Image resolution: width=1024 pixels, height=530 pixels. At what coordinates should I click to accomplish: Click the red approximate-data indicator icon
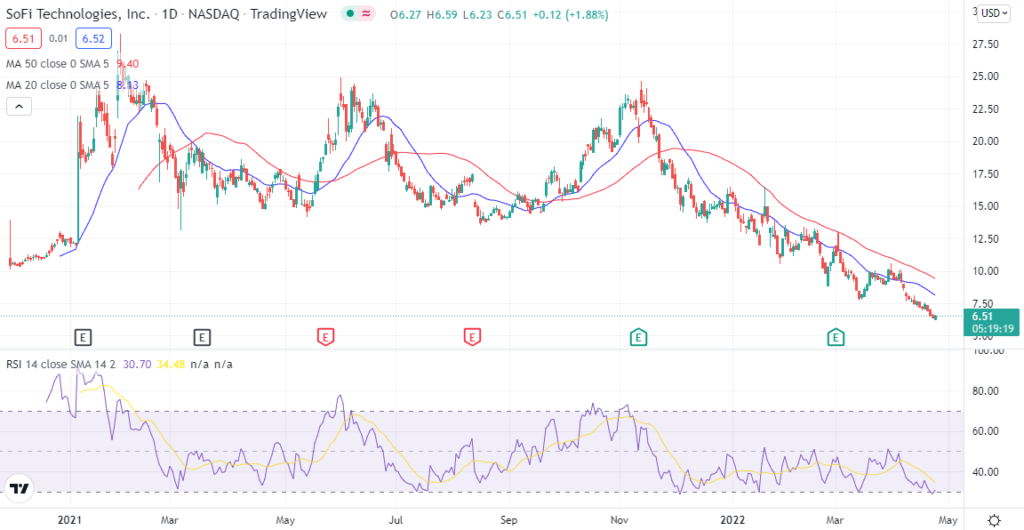click(366, 13)
